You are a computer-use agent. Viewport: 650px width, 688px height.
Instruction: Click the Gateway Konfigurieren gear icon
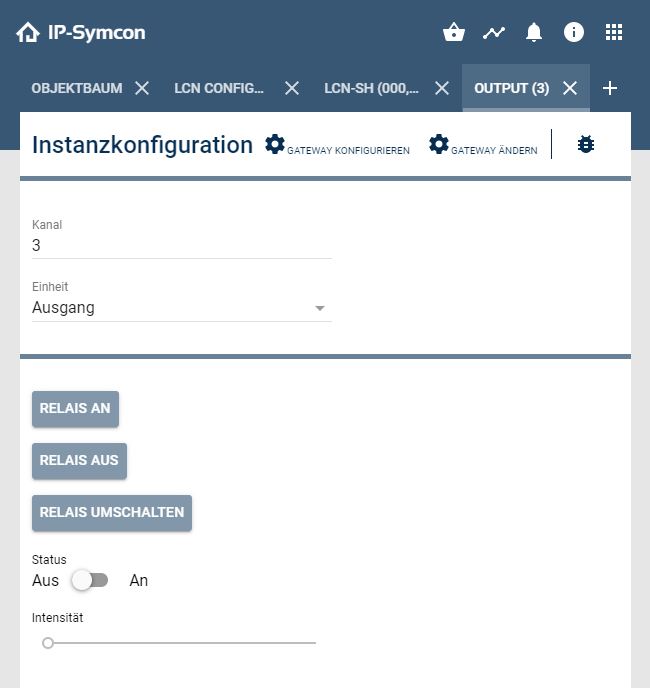point(275,145)
